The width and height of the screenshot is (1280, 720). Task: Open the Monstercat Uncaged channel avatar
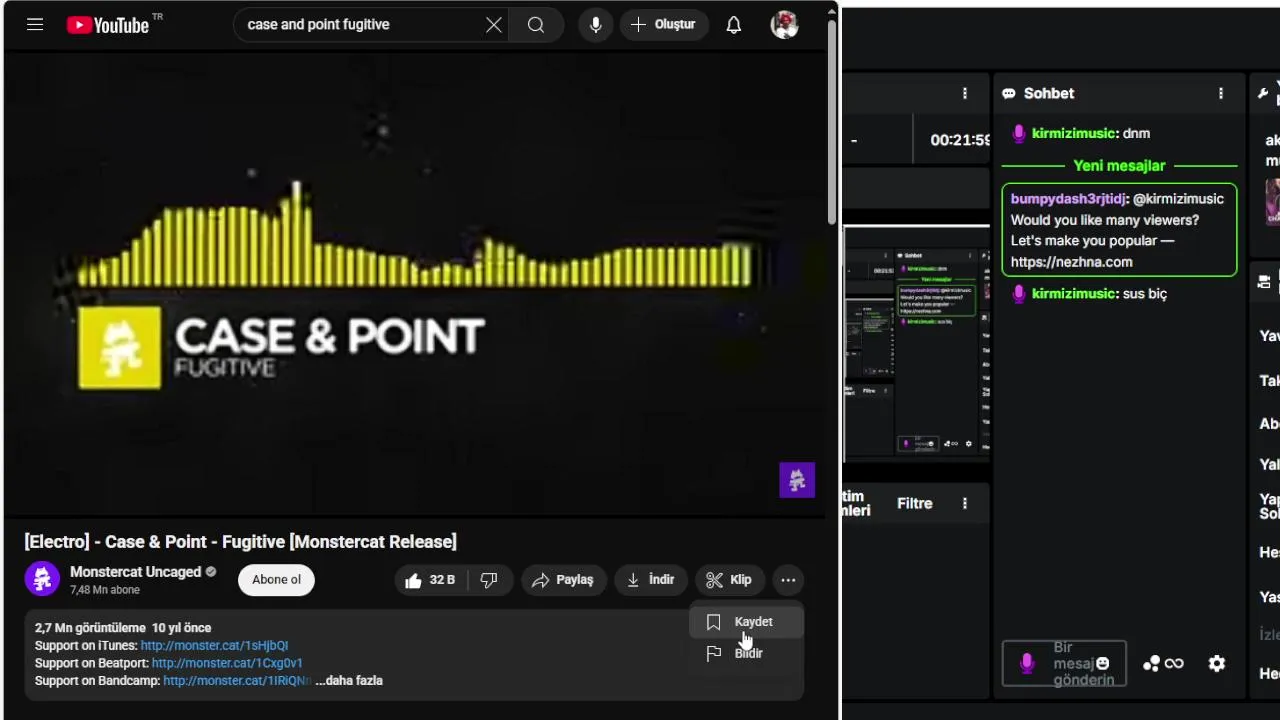pos(42,579)
